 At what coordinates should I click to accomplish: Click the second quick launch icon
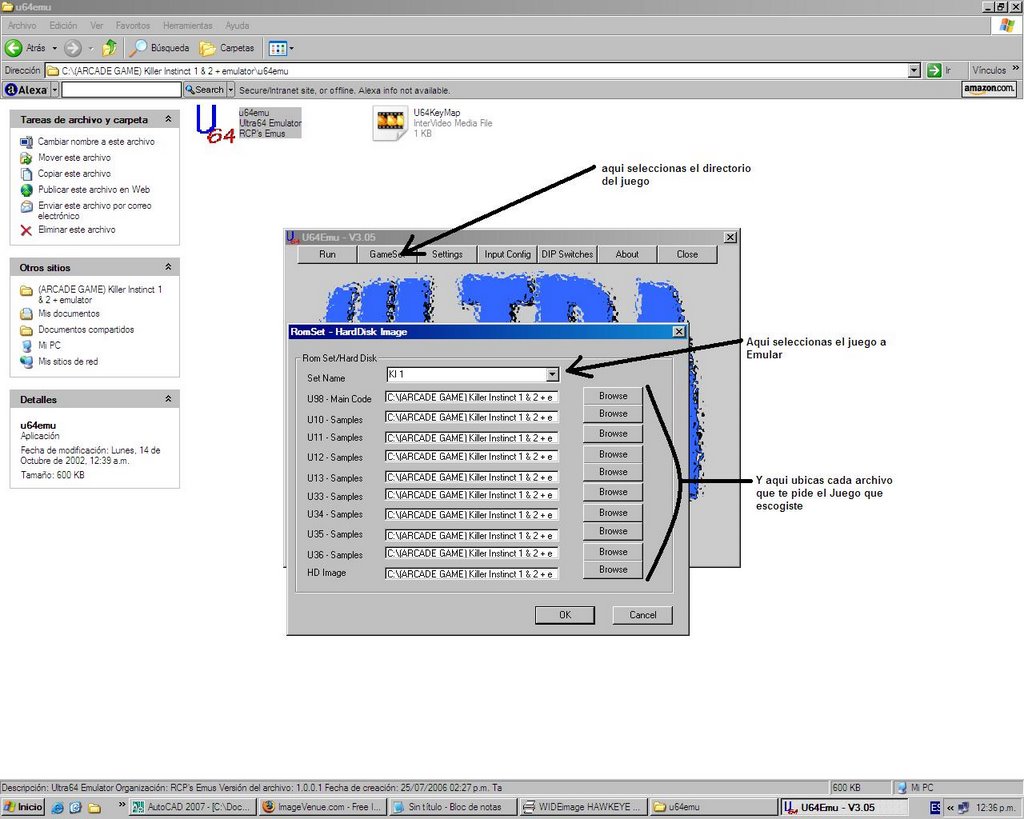click(75, 807)
